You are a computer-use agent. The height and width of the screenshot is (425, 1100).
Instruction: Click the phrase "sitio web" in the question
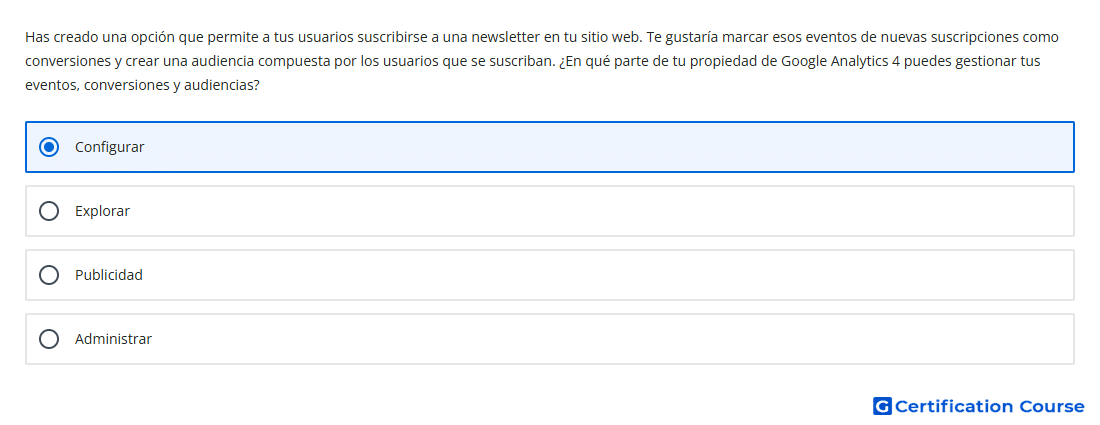609,37
